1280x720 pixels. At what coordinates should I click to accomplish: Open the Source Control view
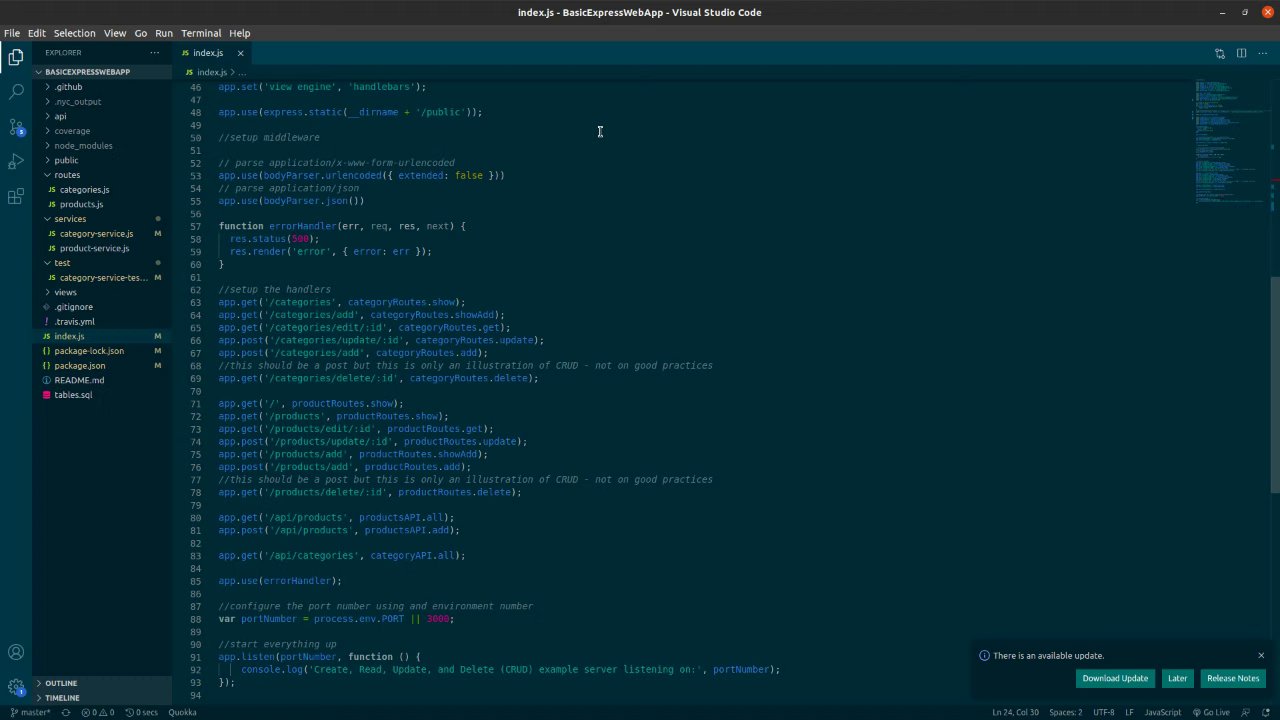pos(16,127)
